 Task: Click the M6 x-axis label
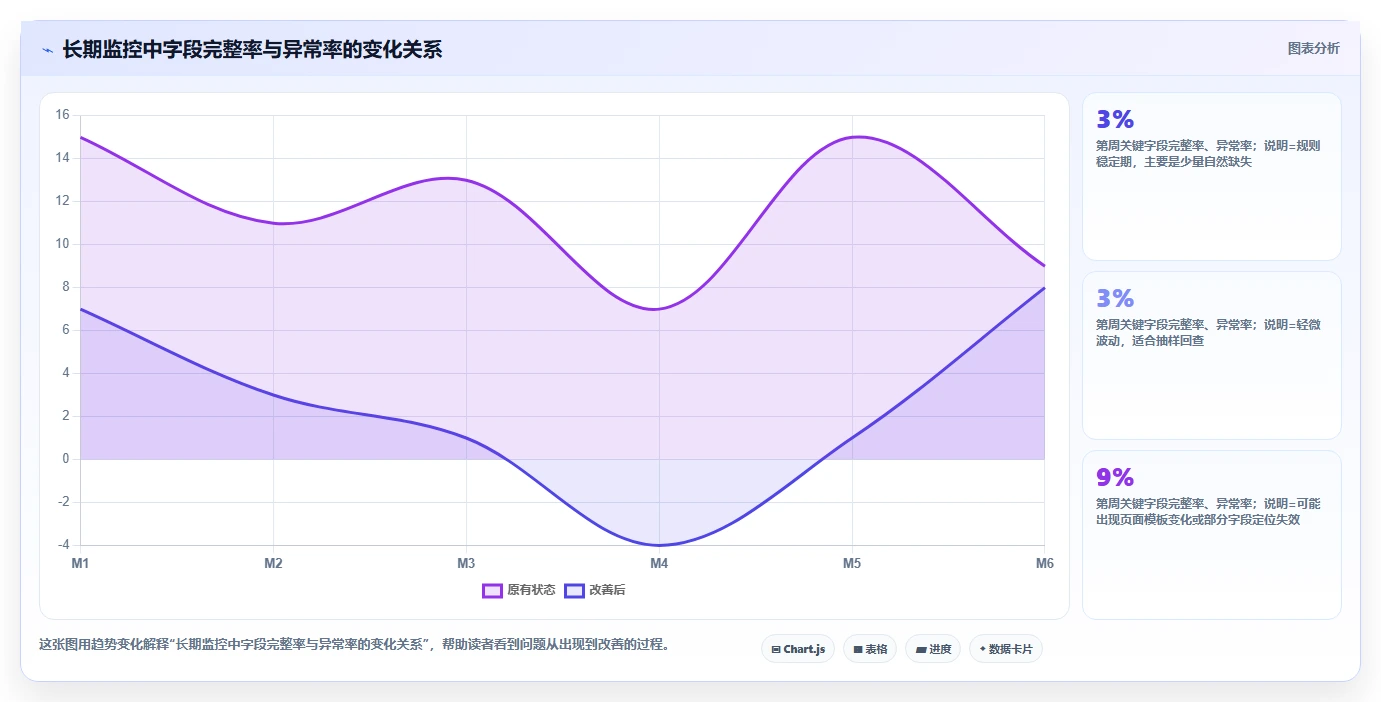tap(1045, 563)
